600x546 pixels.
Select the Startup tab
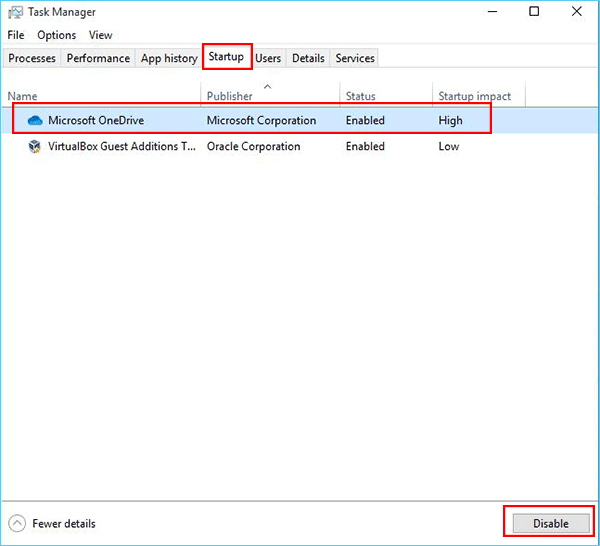click(226, 57)
